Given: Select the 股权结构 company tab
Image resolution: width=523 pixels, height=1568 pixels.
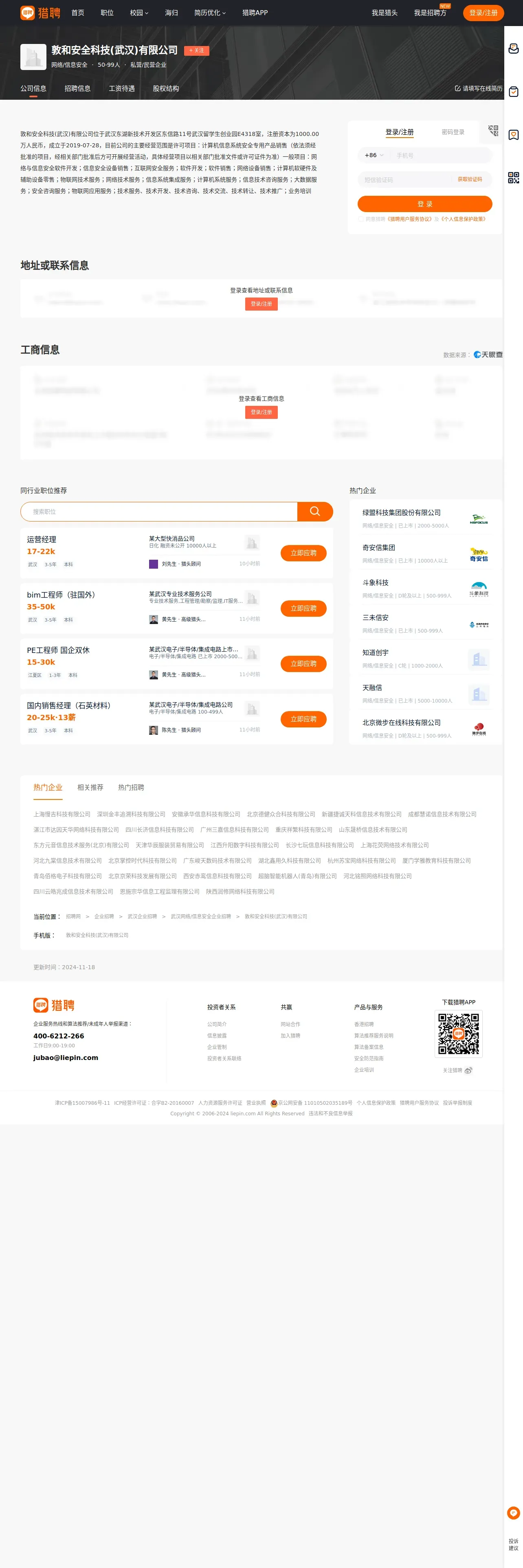Looking at the screenshot, I should 166,88.
